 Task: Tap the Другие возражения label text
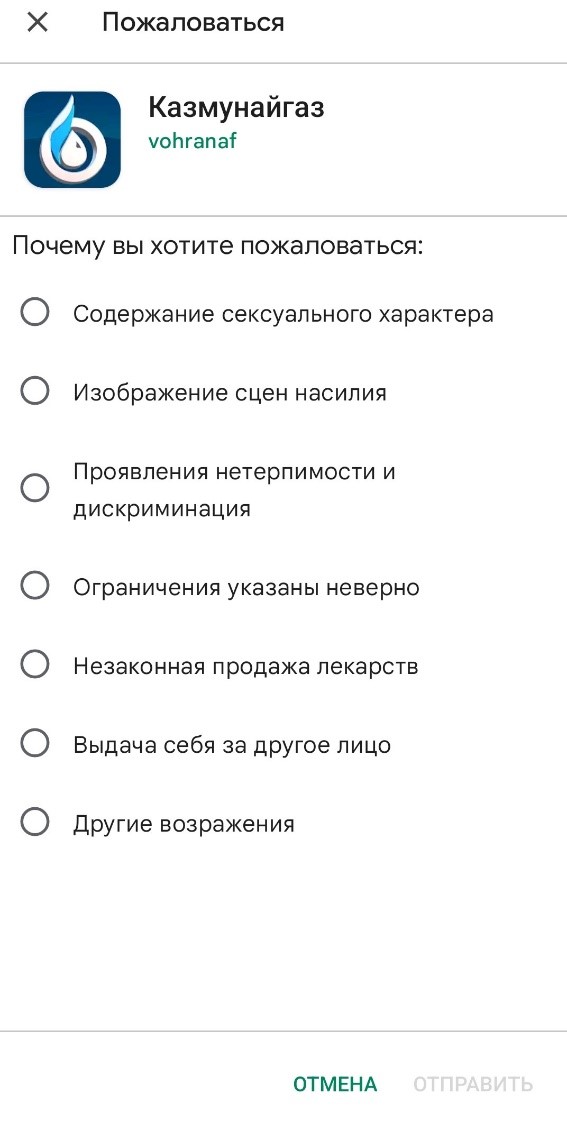click(x=184, y=824)
